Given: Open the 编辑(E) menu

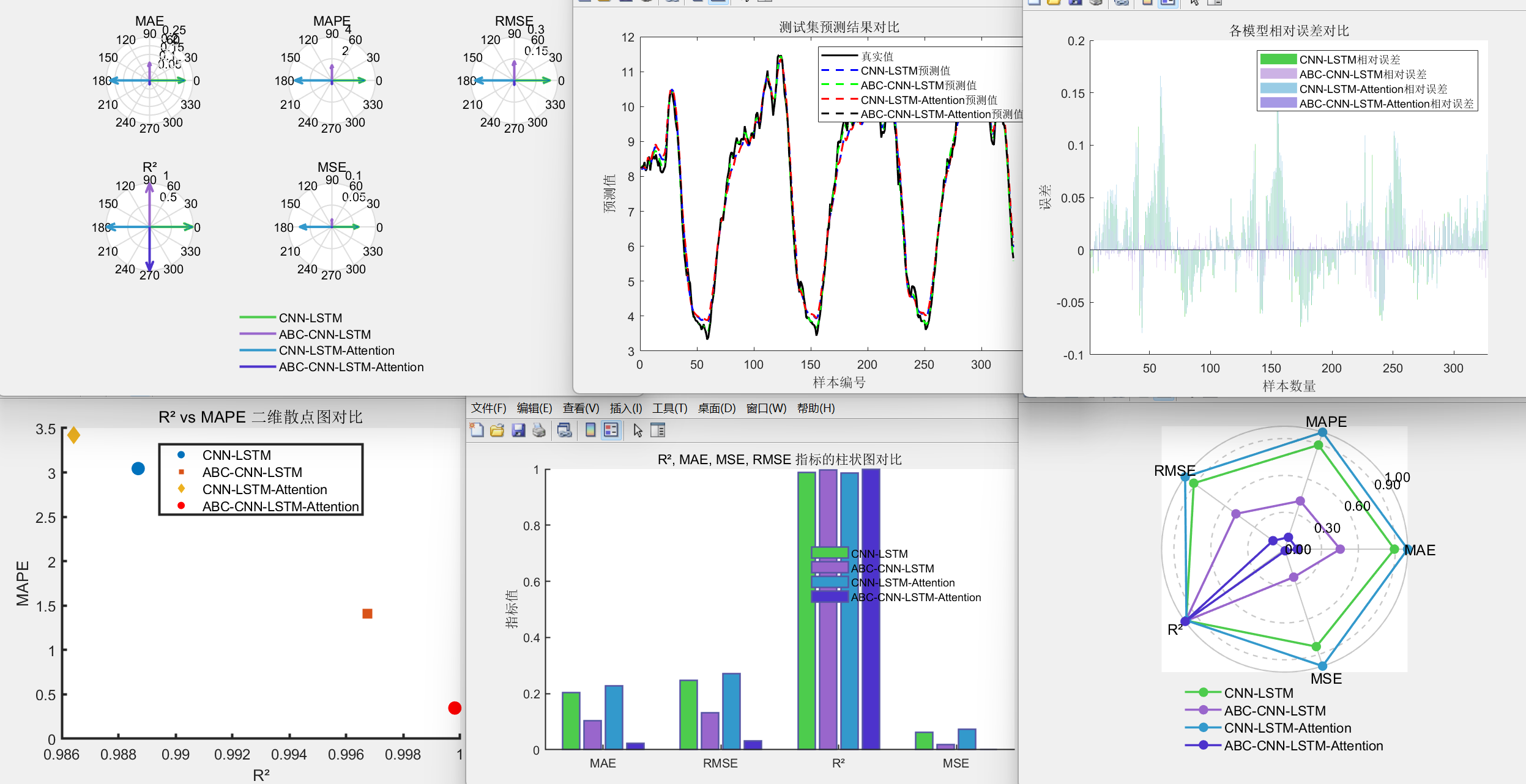Looking at the screenshot, I should pyautogui.click(x=534, y=408).
